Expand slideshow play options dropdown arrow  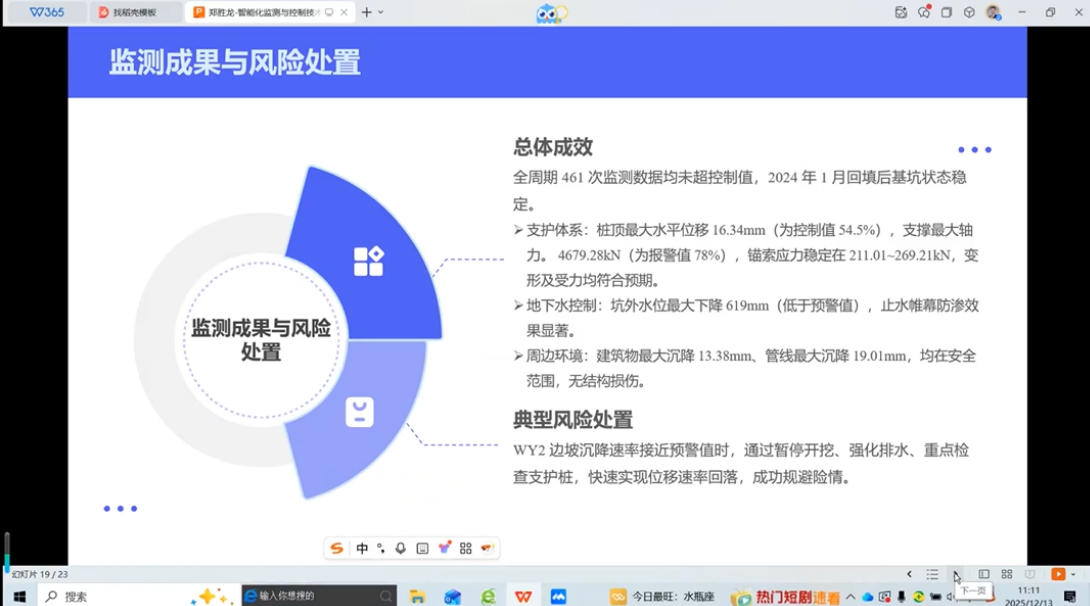point(1073,574)
